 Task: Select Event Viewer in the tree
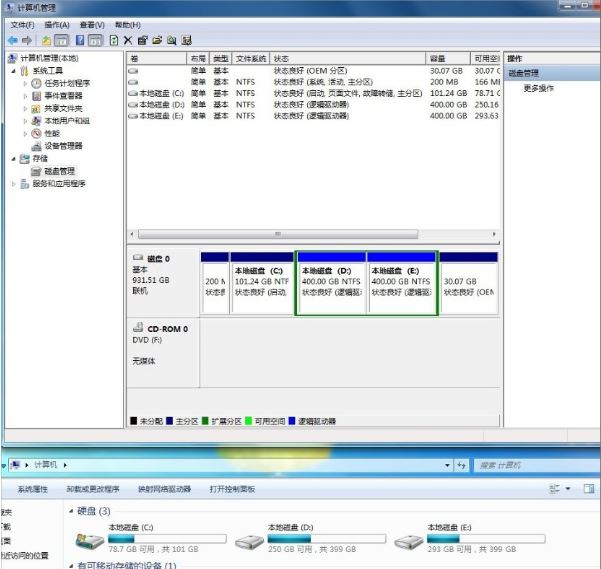[57, 95]
